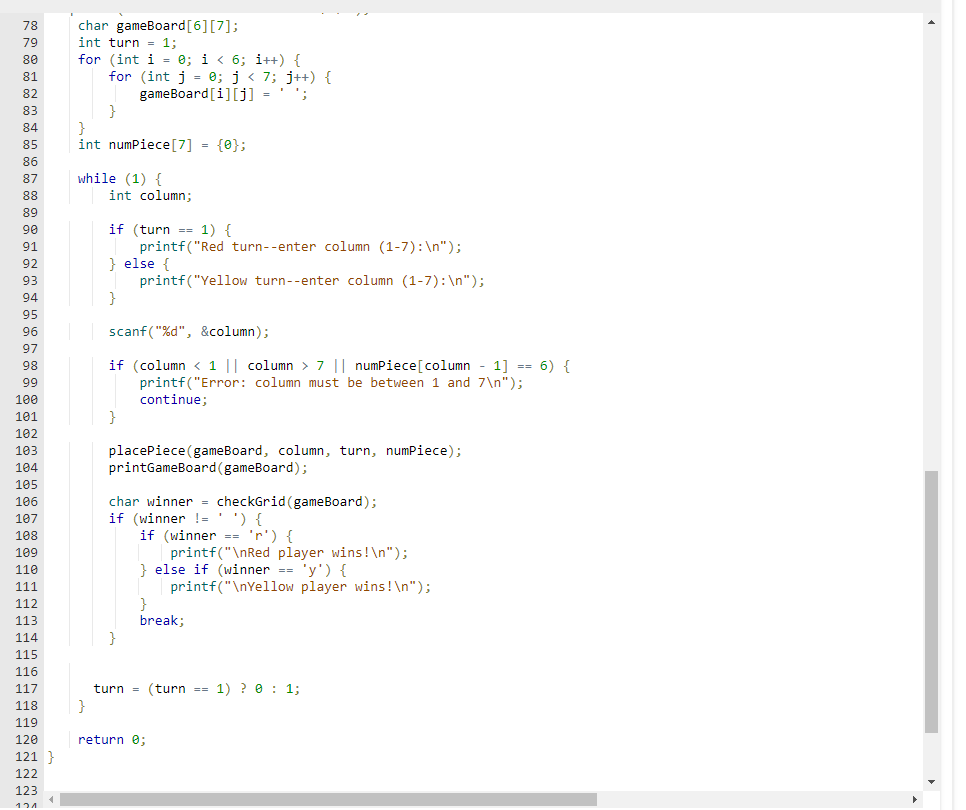The height and width of the screenshot is (810, 966).
Task: Click the break statement on line 113
Action: tap(159, 620)
